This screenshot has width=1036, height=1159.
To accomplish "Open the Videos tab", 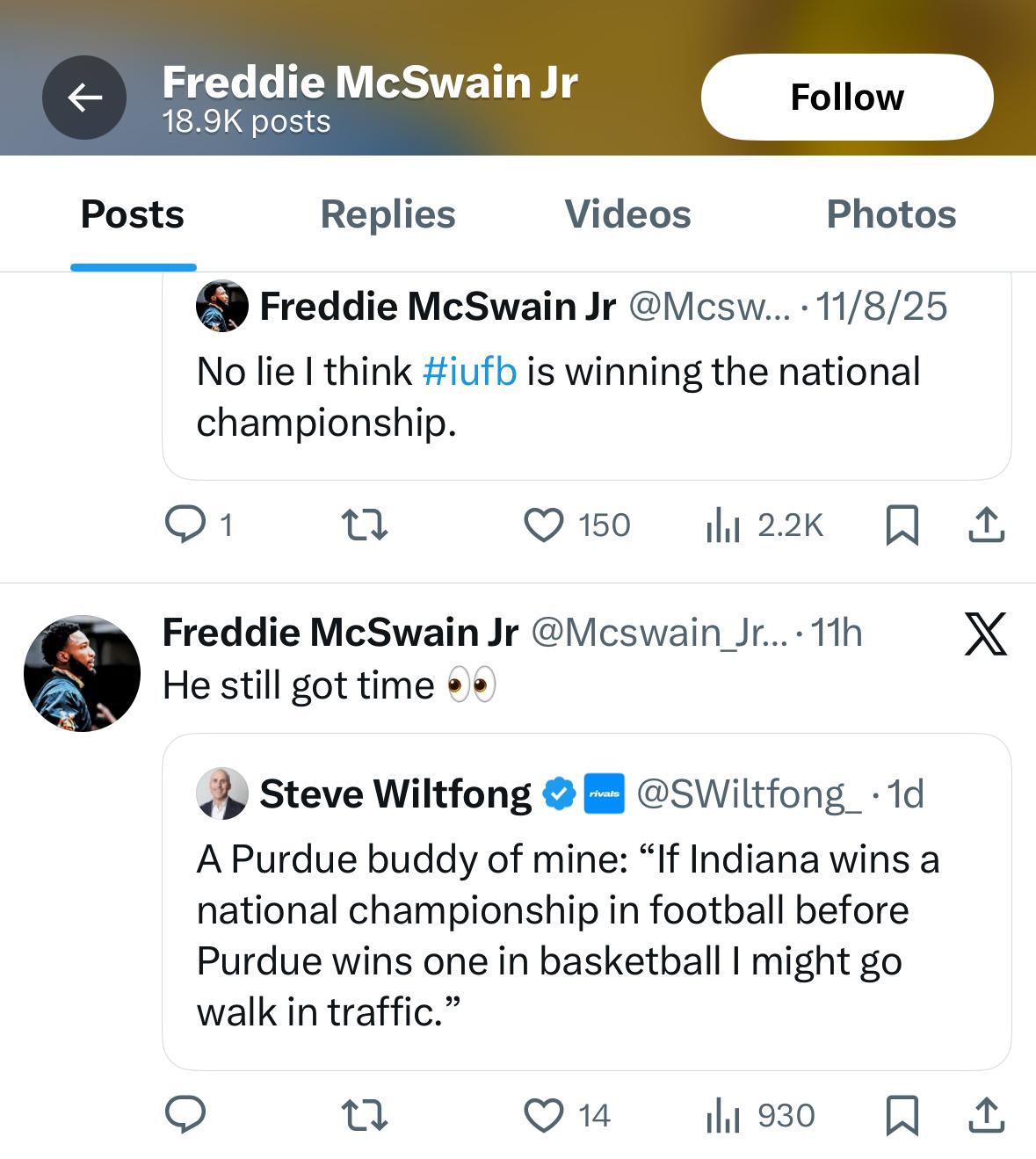I will coord(627,214).
